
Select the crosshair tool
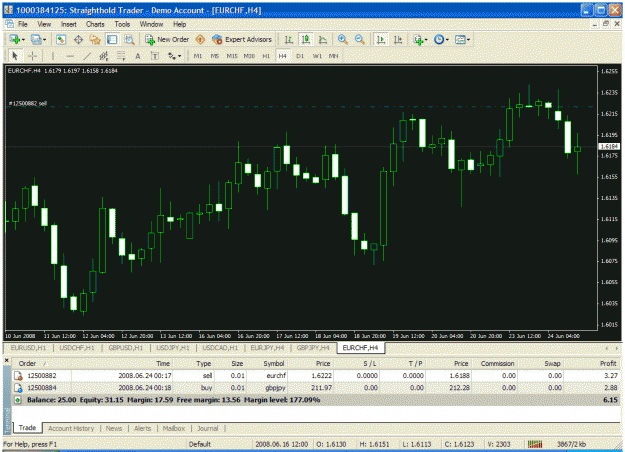tap(32, 56)
